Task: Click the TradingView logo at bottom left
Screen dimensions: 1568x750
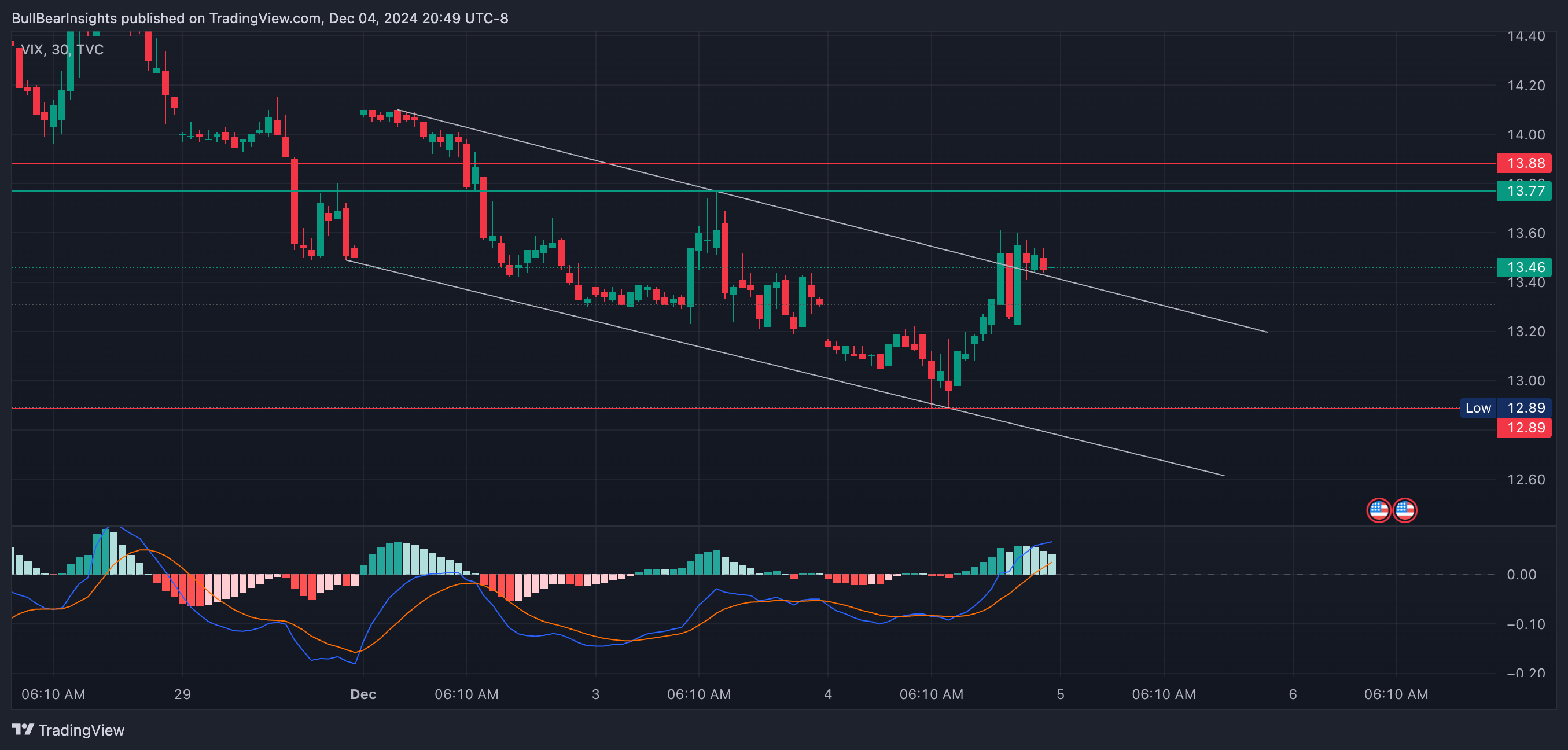Action: (x=68, y=730)
